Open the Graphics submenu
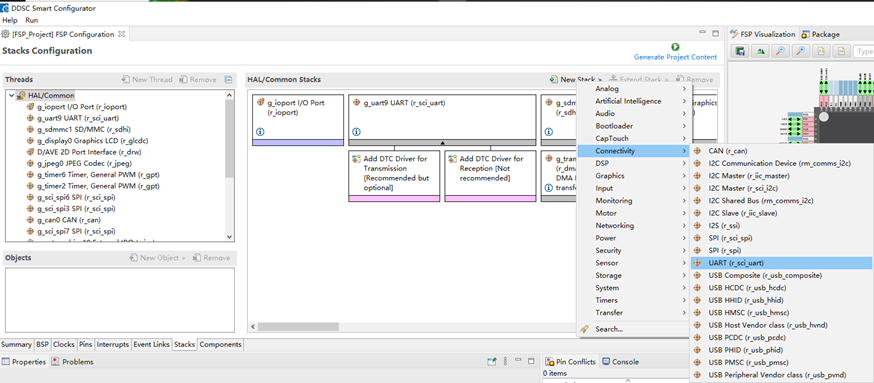This screenshot has width=874, height=383. pos(634,176)
